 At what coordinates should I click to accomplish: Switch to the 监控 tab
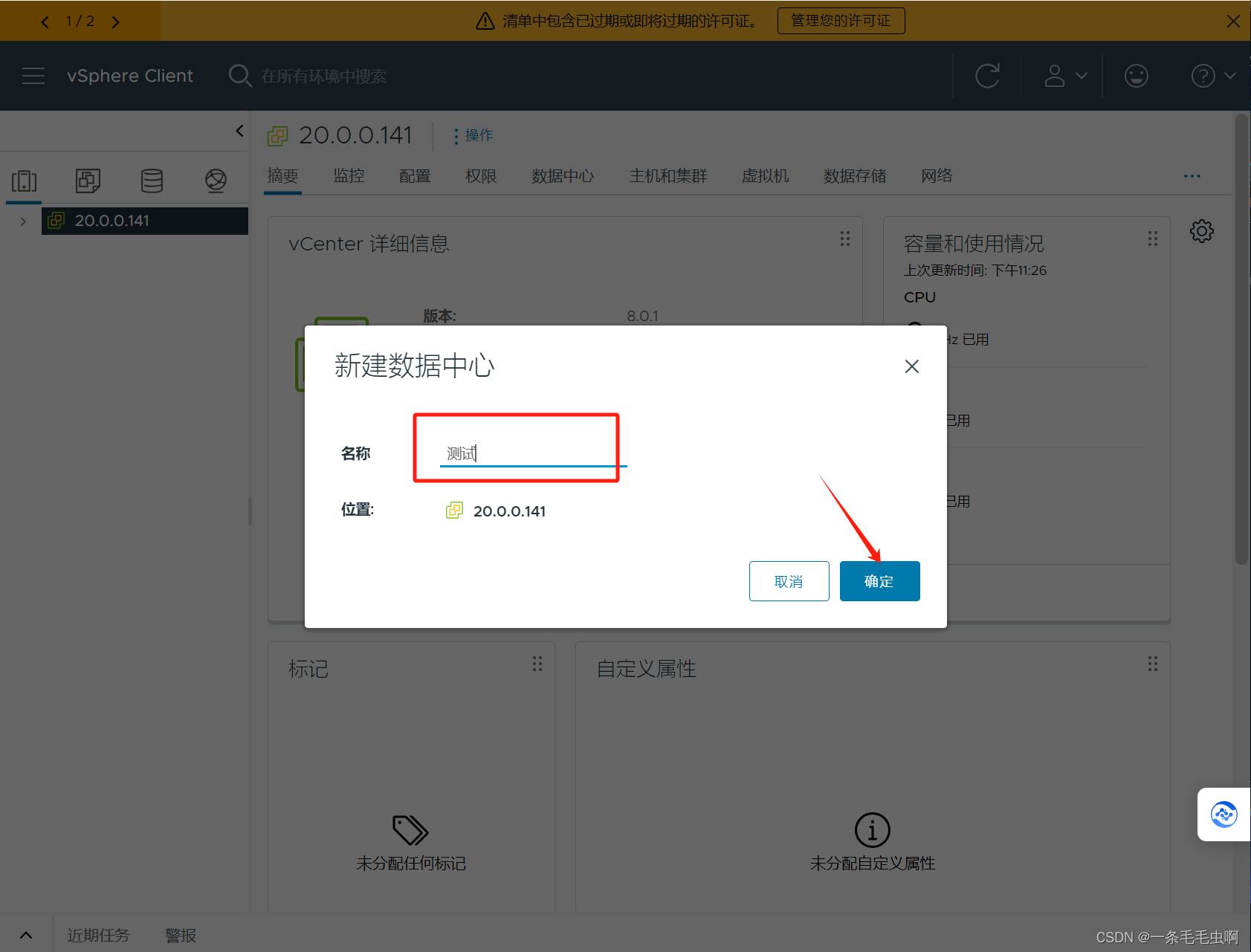pyautogui.click(x=349, y=176)
